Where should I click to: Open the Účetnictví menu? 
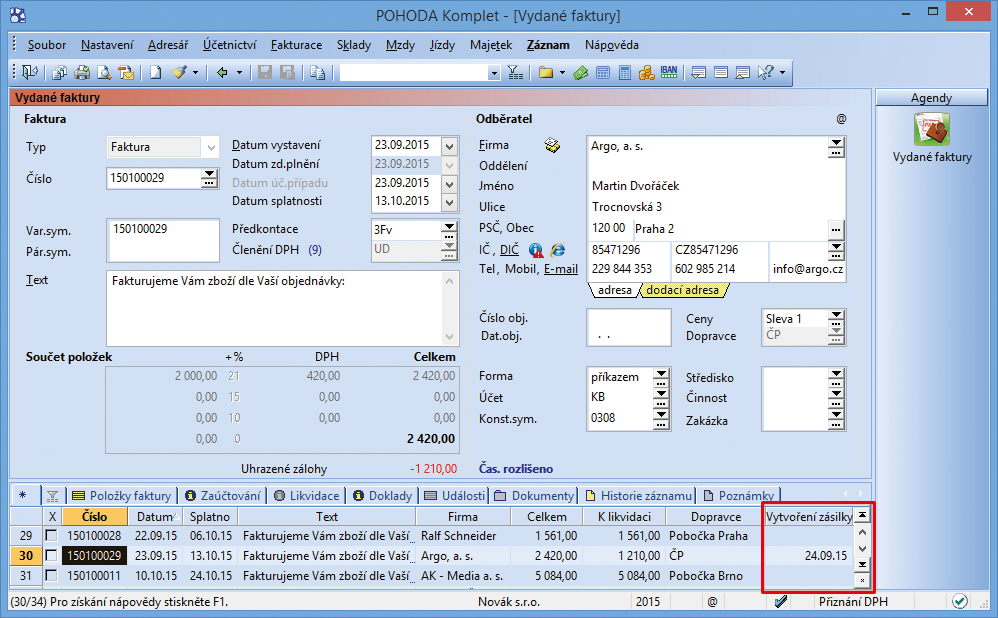click(229, 45)
